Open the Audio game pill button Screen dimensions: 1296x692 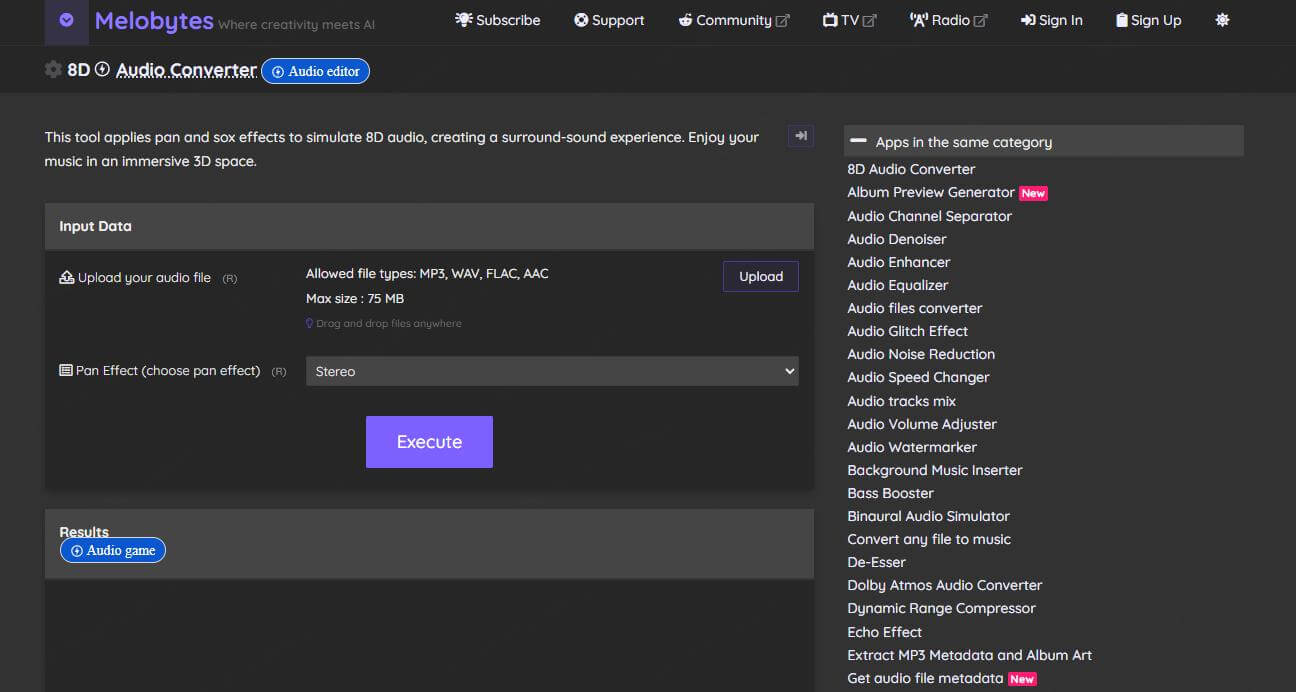[113, 550]
